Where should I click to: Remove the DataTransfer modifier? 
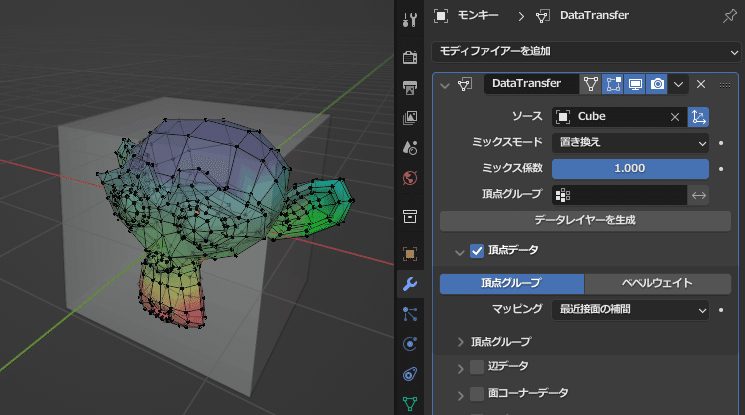click(701, 84)
